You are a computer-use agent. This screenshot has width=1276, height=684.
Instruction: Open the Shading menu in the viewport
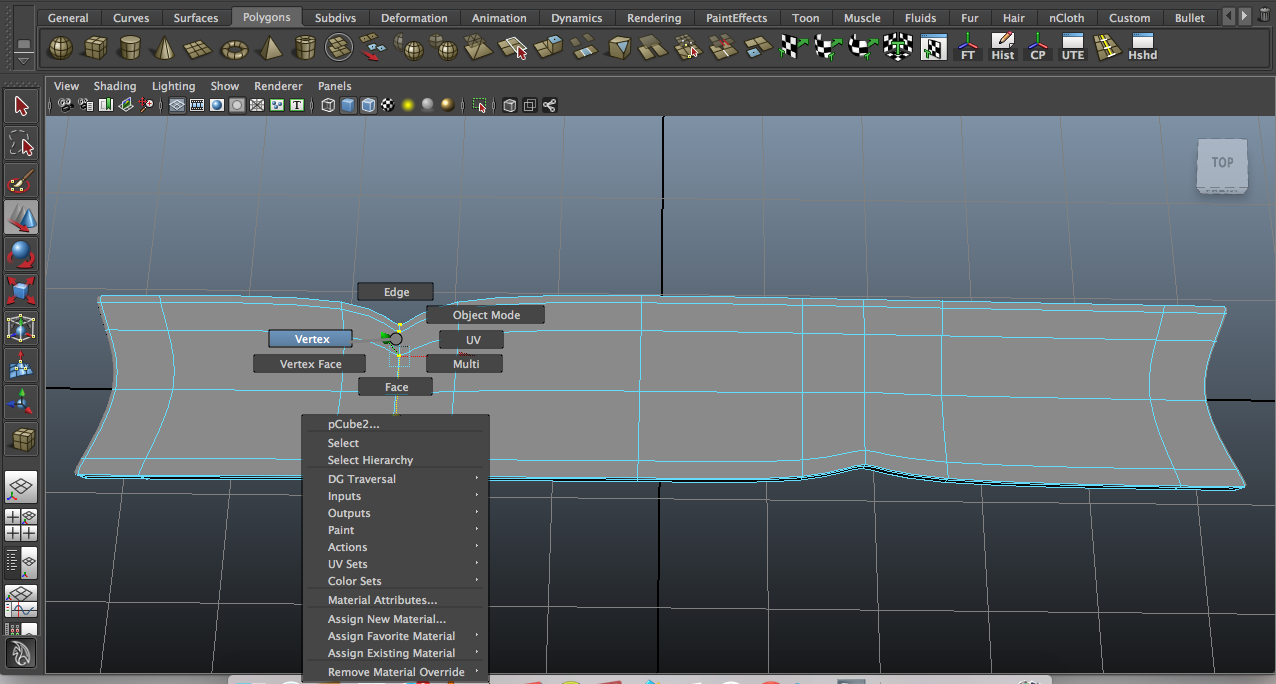114,86
